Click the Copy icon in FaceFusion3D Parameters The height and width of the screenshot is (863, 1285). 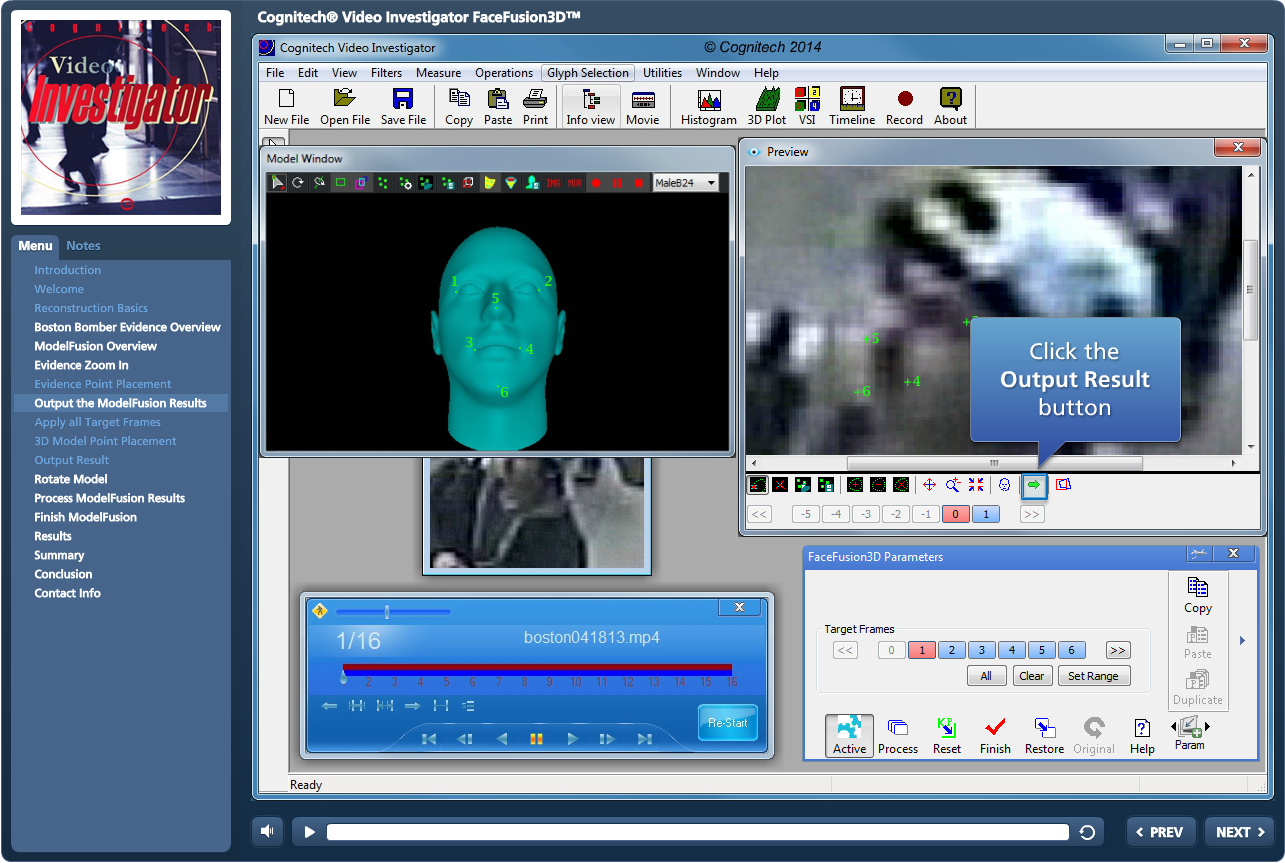click(1198, 595)
